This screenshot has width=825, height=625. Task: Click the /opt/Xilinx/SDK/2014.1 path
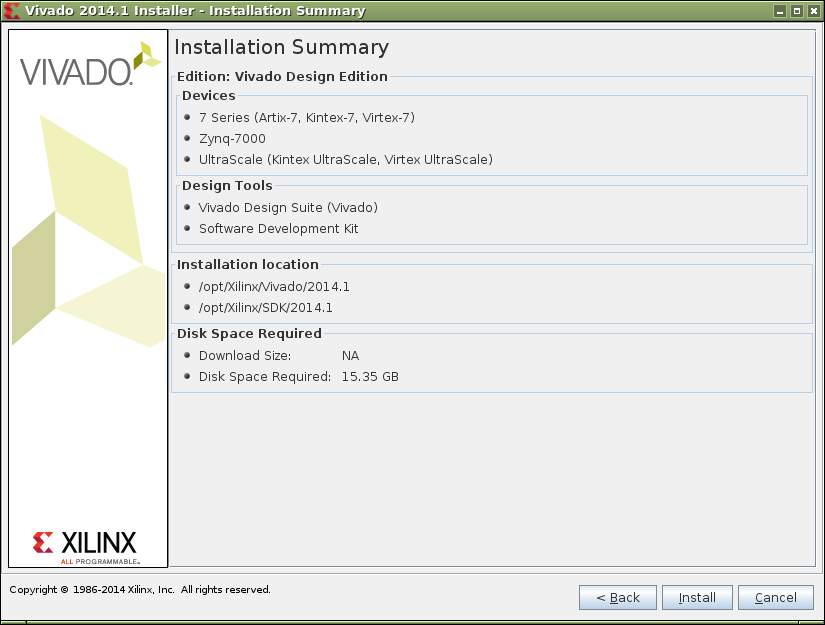coord(265,308)
